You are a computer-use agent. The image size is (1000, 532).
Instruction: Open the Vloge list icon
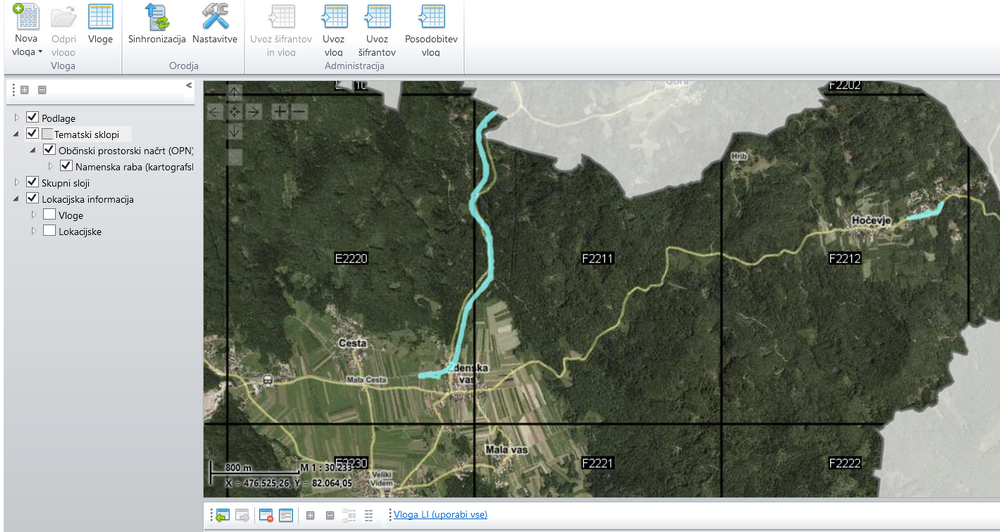[x=100, y=17]
